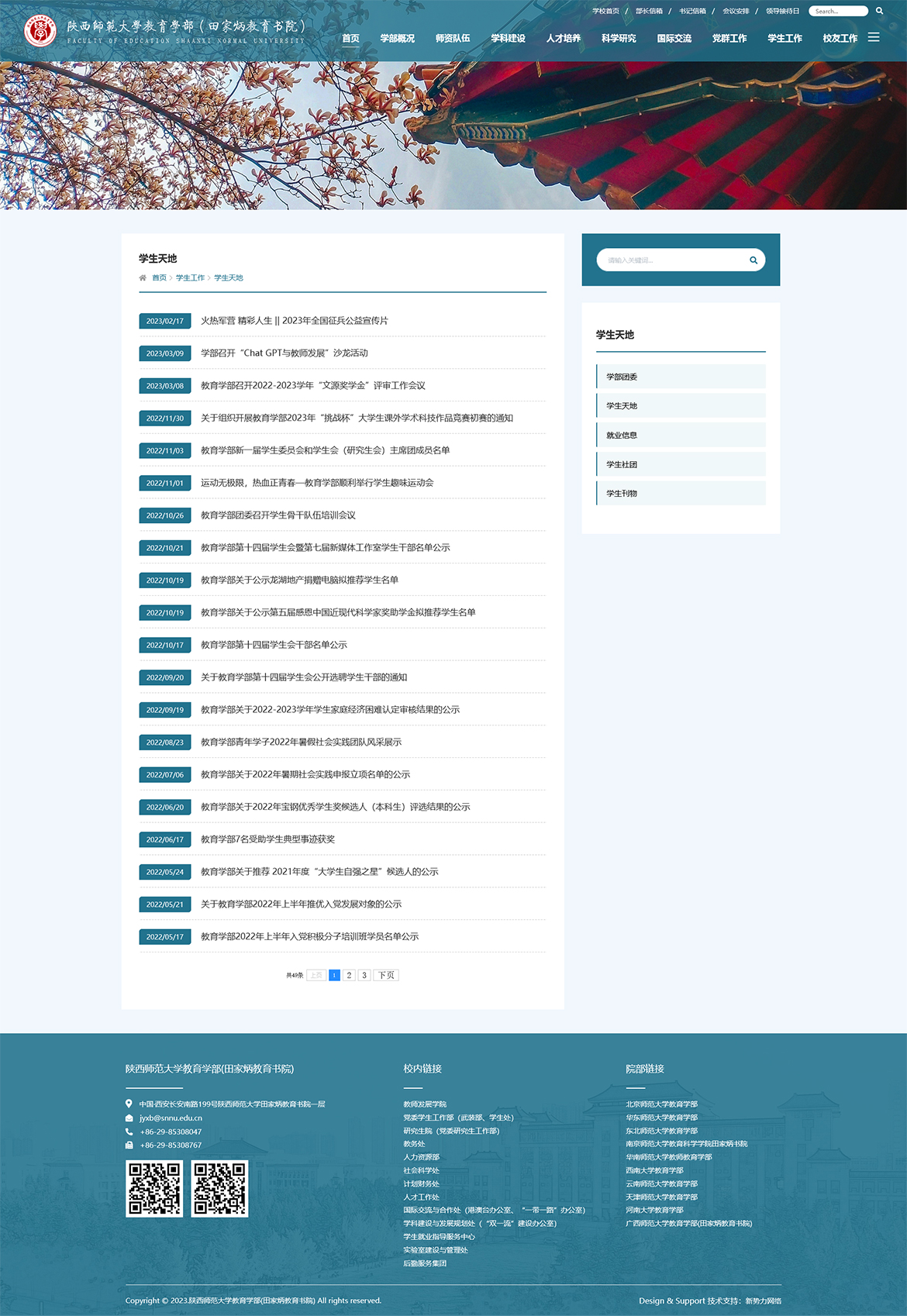Click the 学校首页 top link
This screenshot has width=907, height=1316.
605,11
